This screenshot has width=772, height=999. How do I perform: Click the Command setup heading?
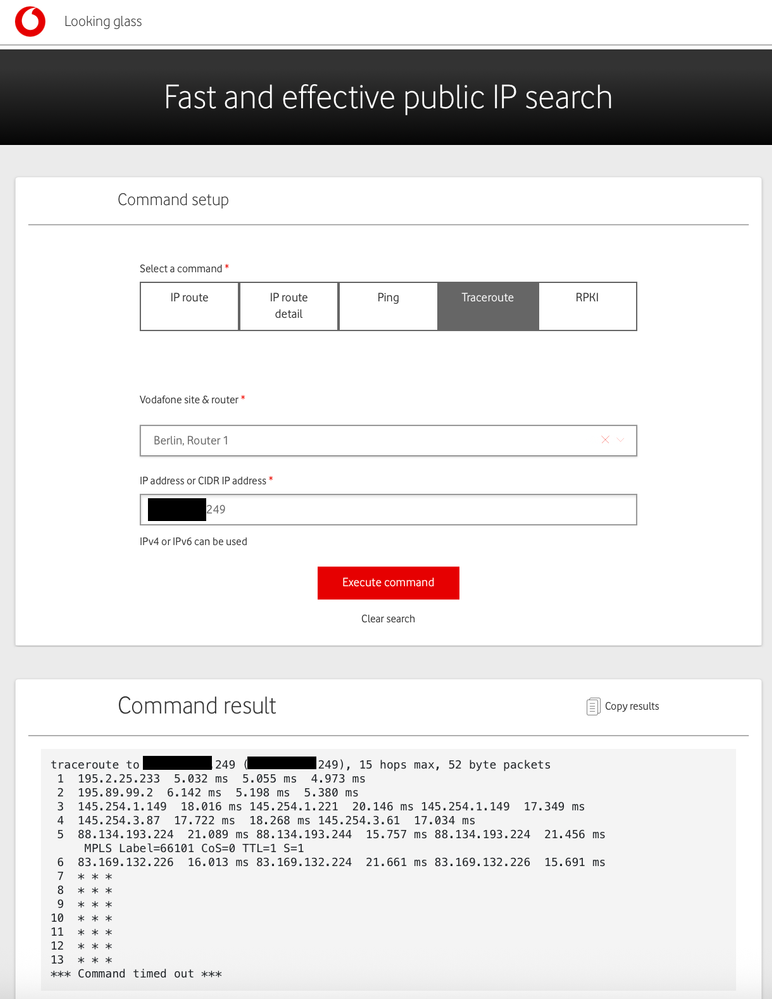tap(173, 199)
